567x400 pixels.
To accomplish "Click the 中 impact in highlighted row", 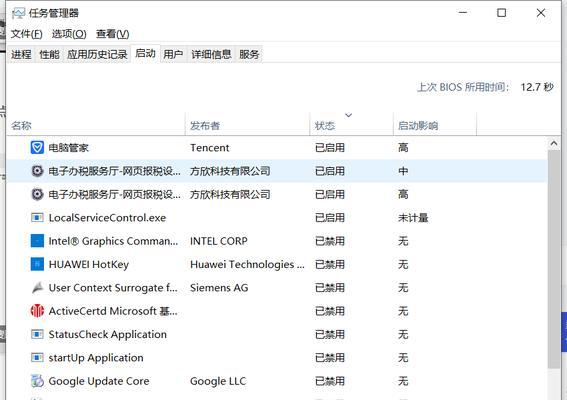I will click(403, 171).
